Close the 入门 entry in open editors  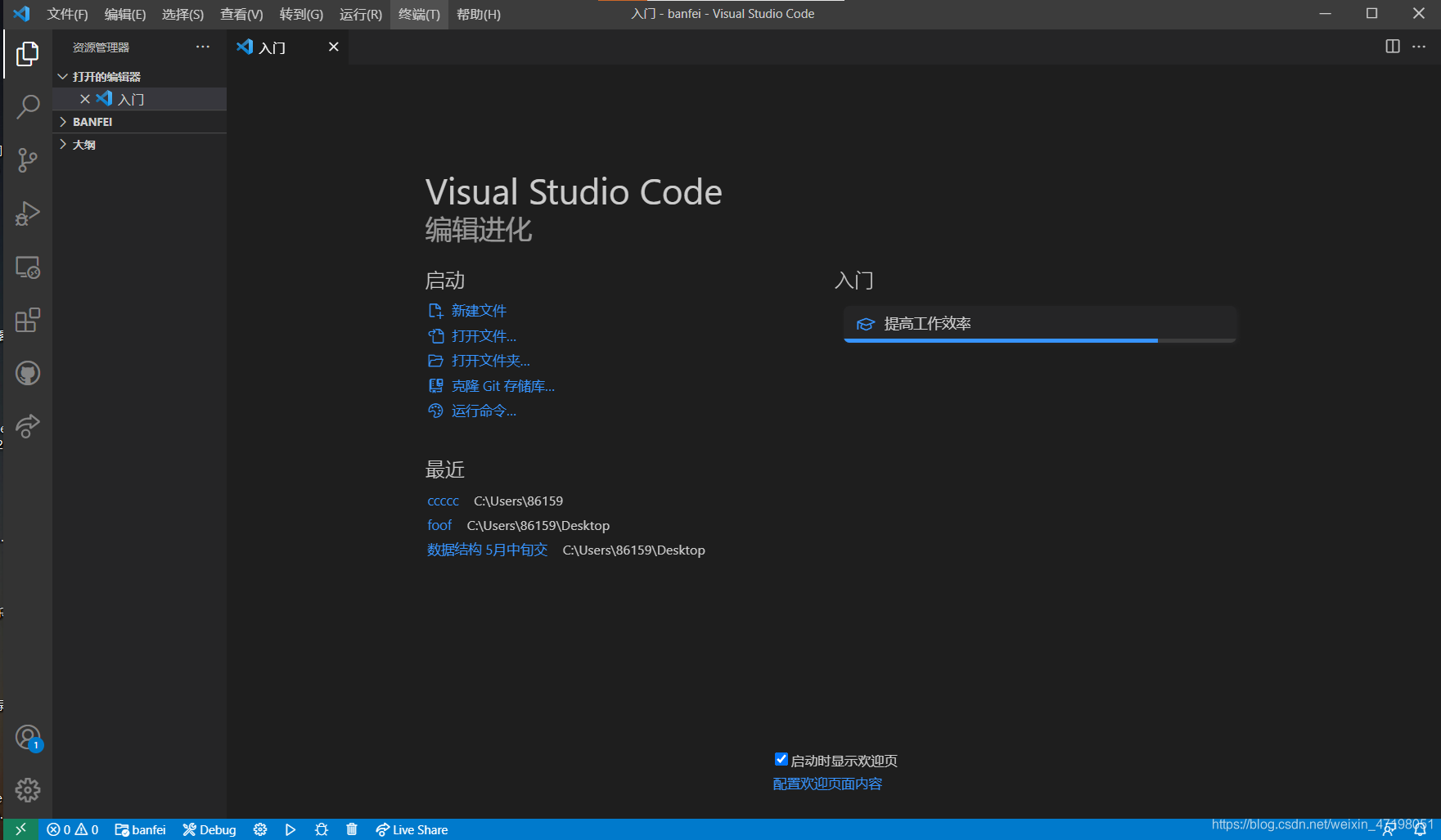pos(85,99)
